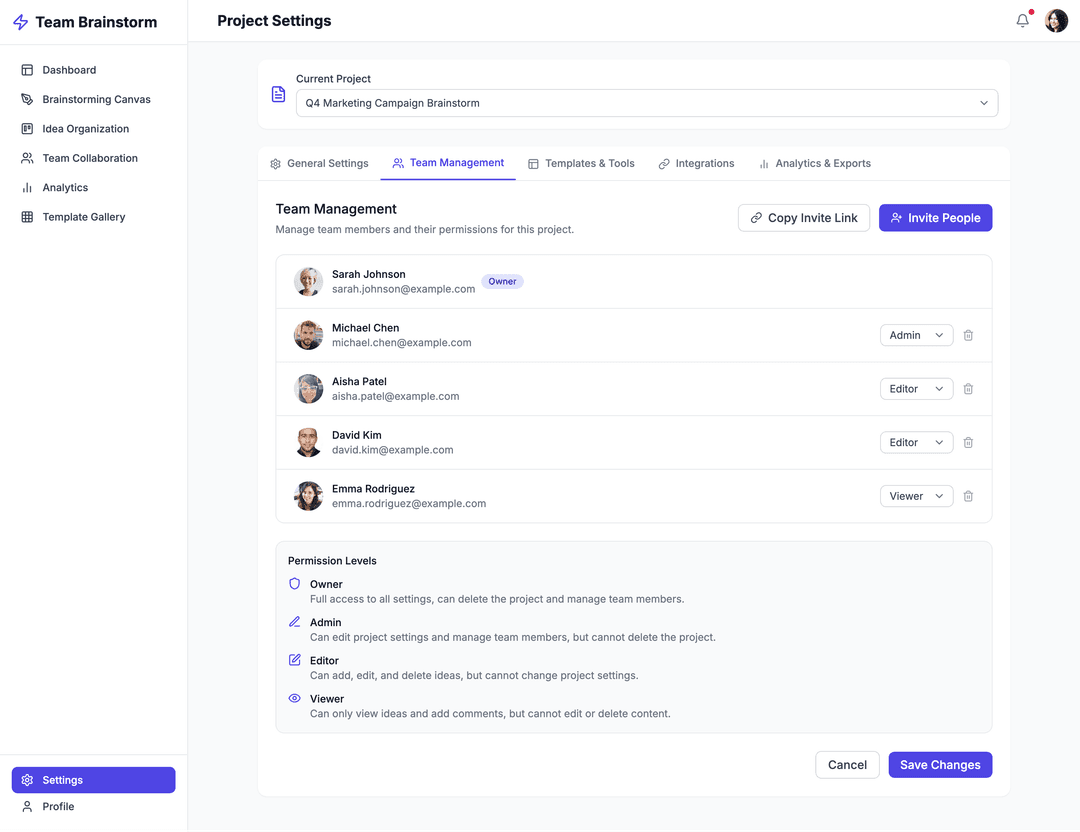This screenshot has width=1080, height=832.
Task: Open the user avatar in header
Action: pyautogui.click(x=1056, y=21)
